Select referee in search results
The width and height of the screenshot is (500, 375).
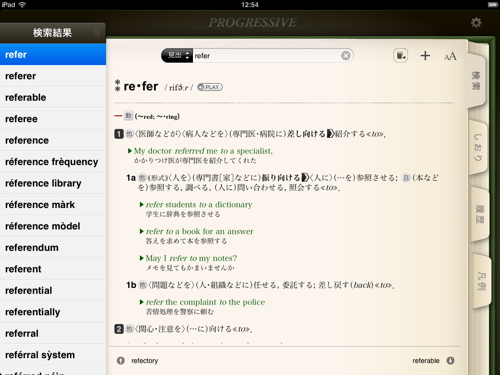[53, 119]
